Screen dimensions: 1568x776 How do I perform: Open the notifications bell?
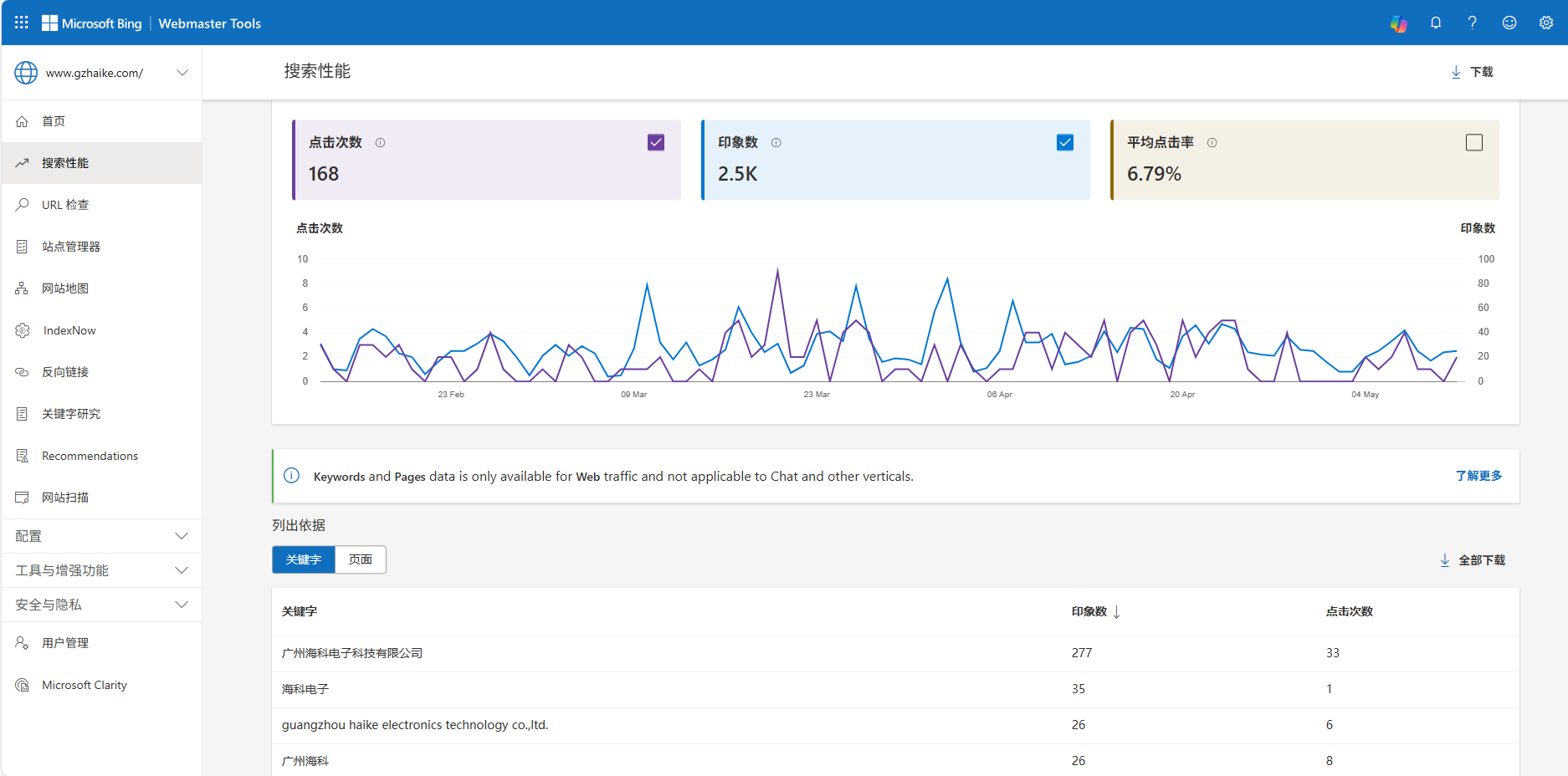(x=1436, y=23)
